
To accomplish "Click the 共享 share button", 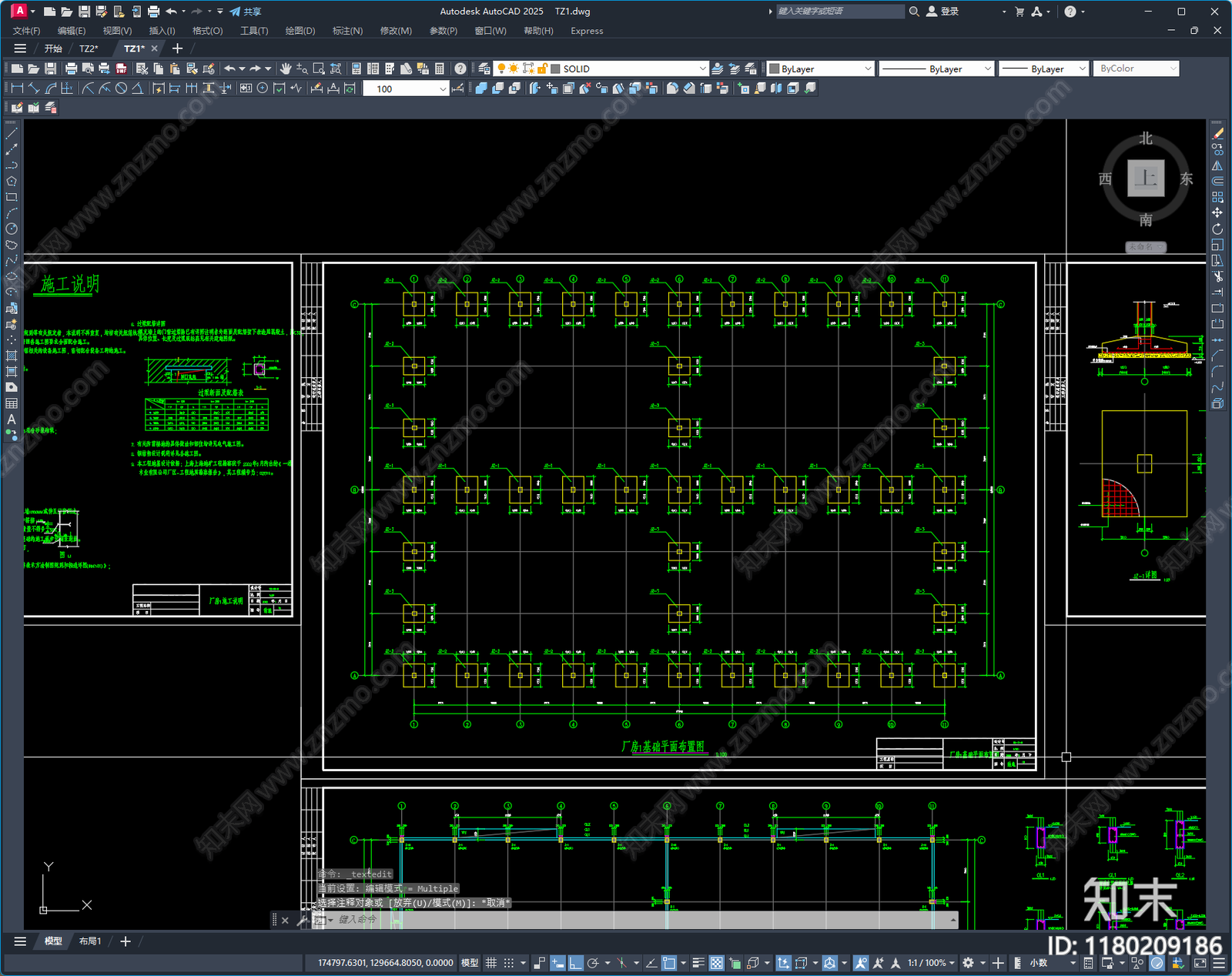I will tap(246, 12).
